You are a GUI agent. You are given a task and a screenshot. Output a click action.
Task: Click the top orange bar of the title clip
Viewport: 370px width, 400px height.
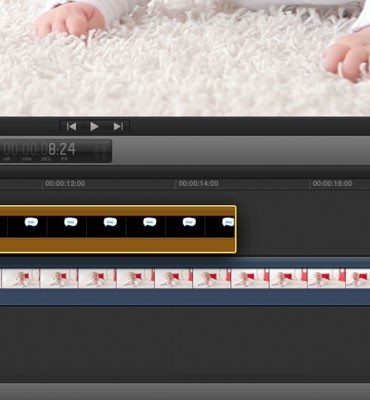coord(117,211)
